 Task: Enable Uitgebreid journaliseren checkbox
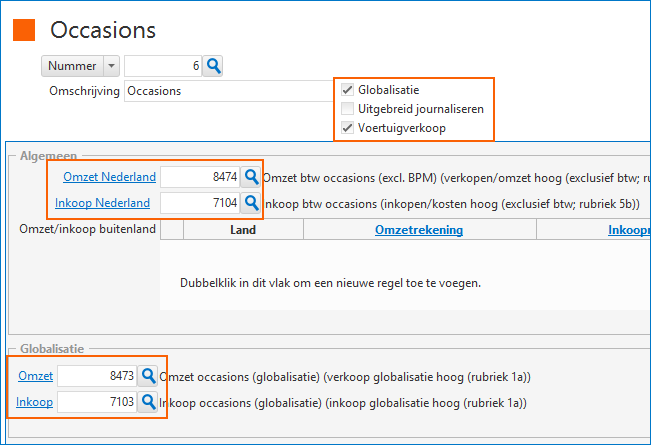click(x=348, y=109)
